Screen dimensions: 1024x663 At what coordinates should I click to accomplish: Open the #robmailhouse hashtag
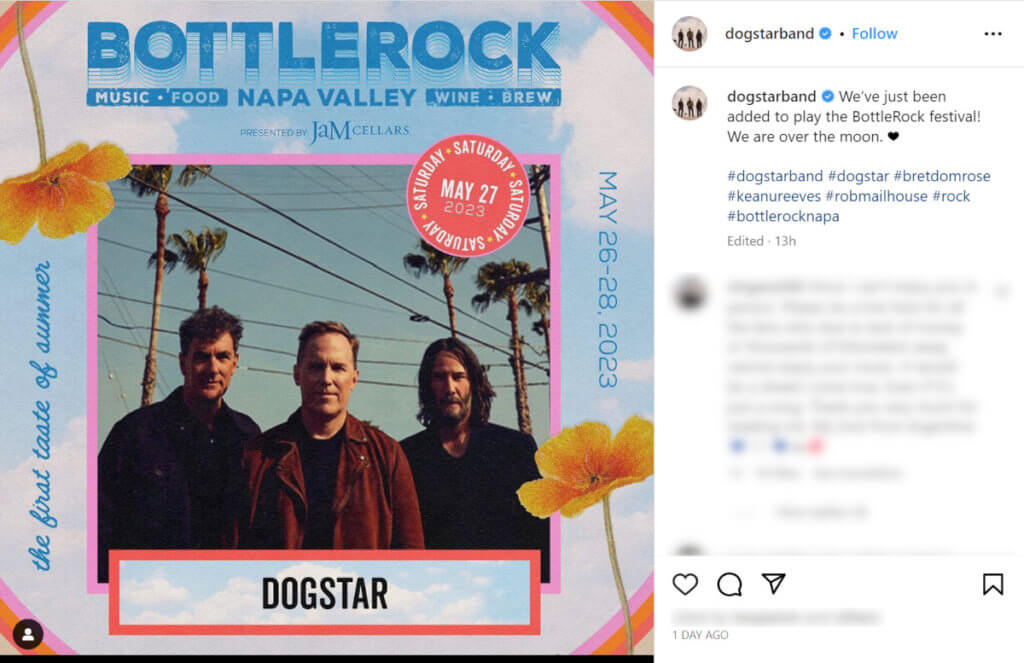click(876, 196)
